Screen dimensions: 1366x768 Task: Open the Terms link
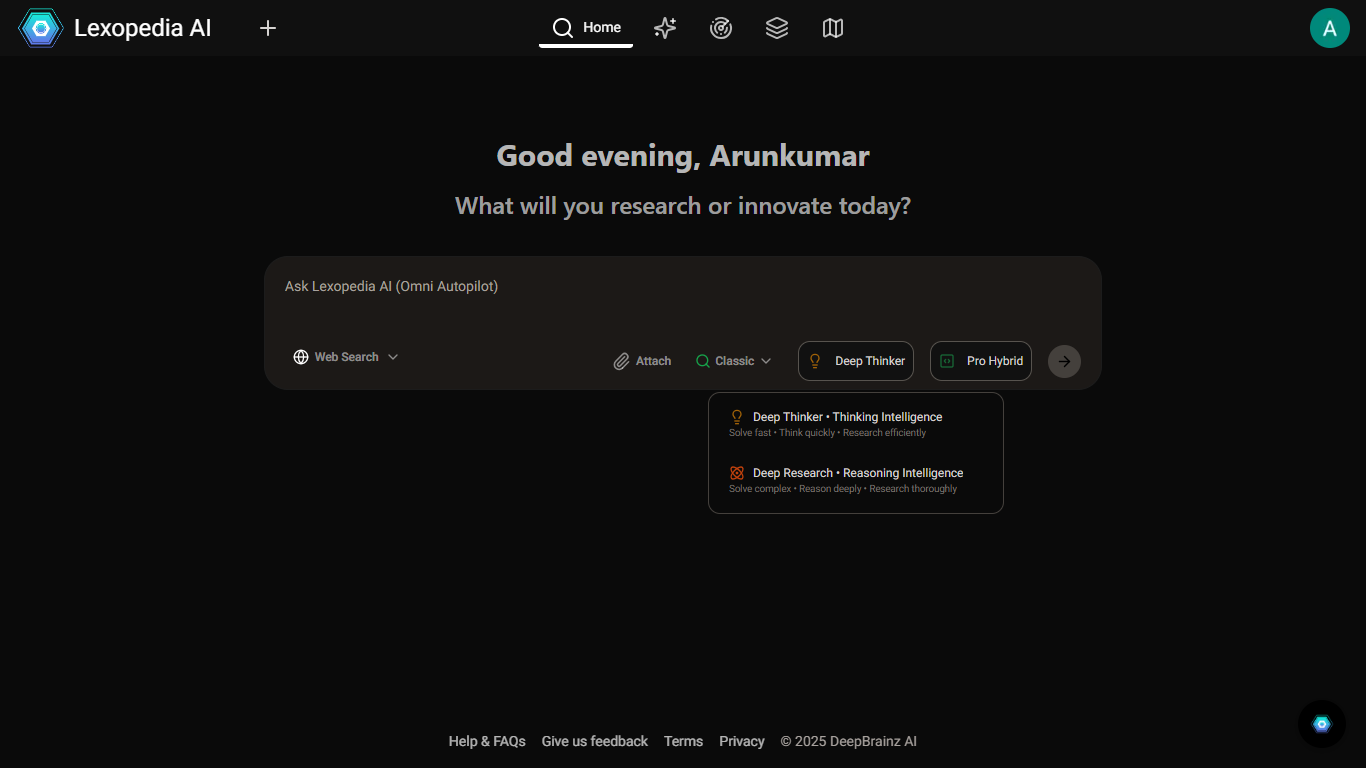pos(684,741)
